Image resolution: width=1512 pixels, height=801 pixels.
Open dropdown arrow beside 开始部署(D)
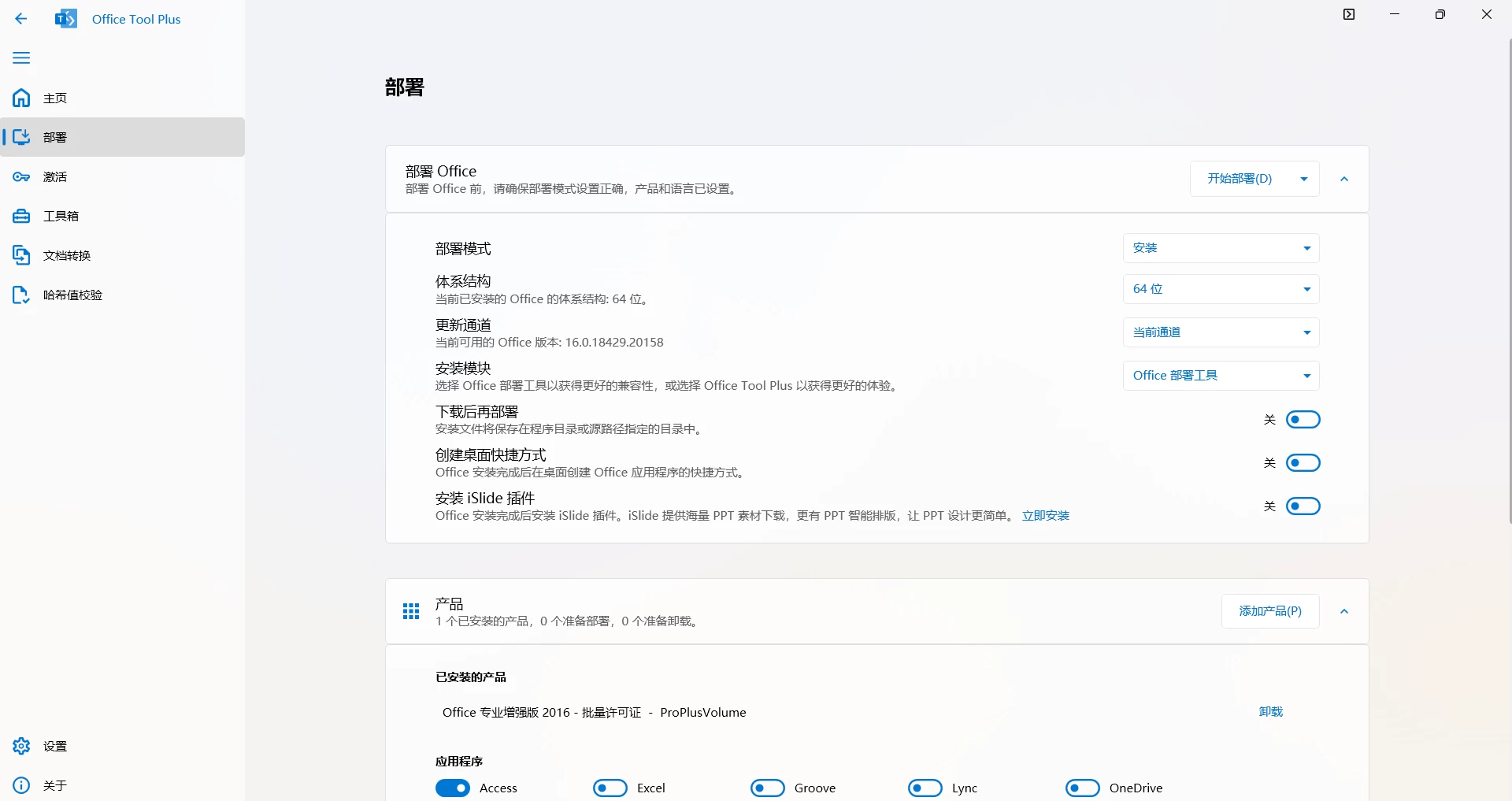point(1304,179)
